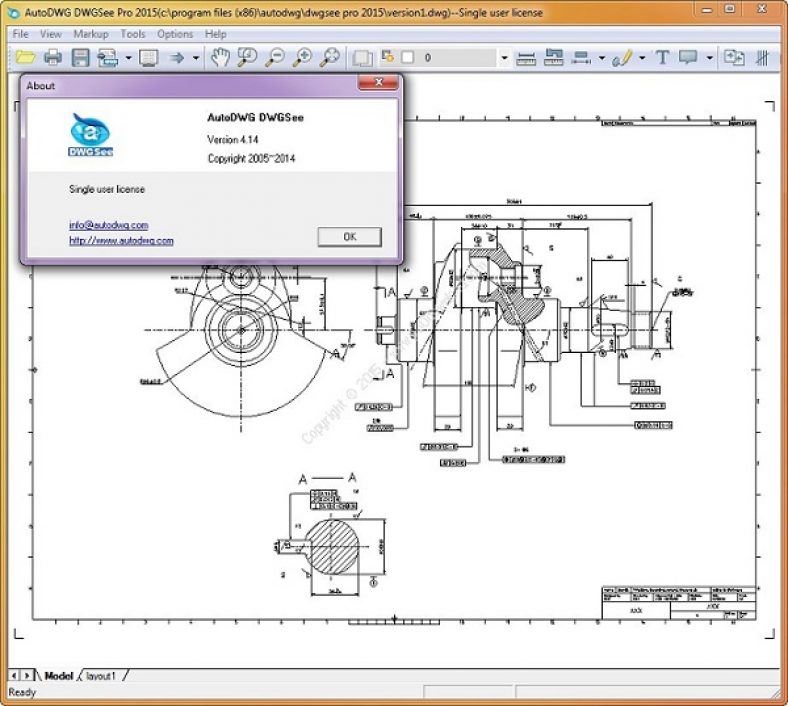Click the full screen view icon
This screenshot has height=706, width=788.
149,58
